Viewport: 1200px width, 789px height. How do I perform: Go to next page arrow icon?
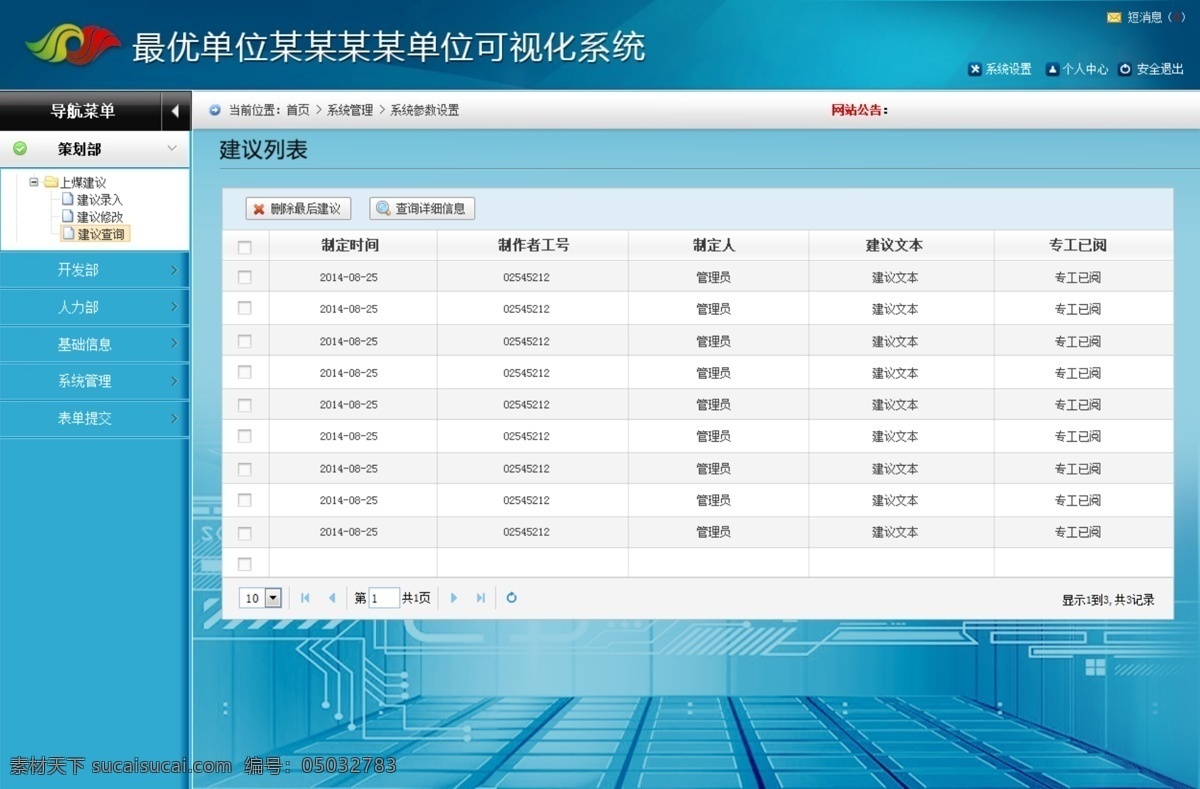coord(454,598)
